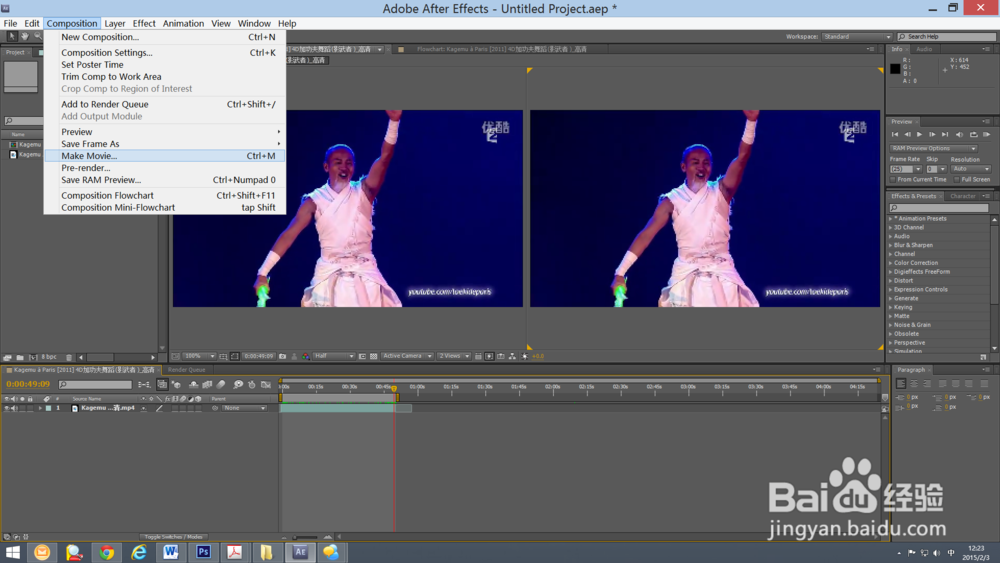
Task: Toggle hide shy layers icon
Action: pos(193,384)
